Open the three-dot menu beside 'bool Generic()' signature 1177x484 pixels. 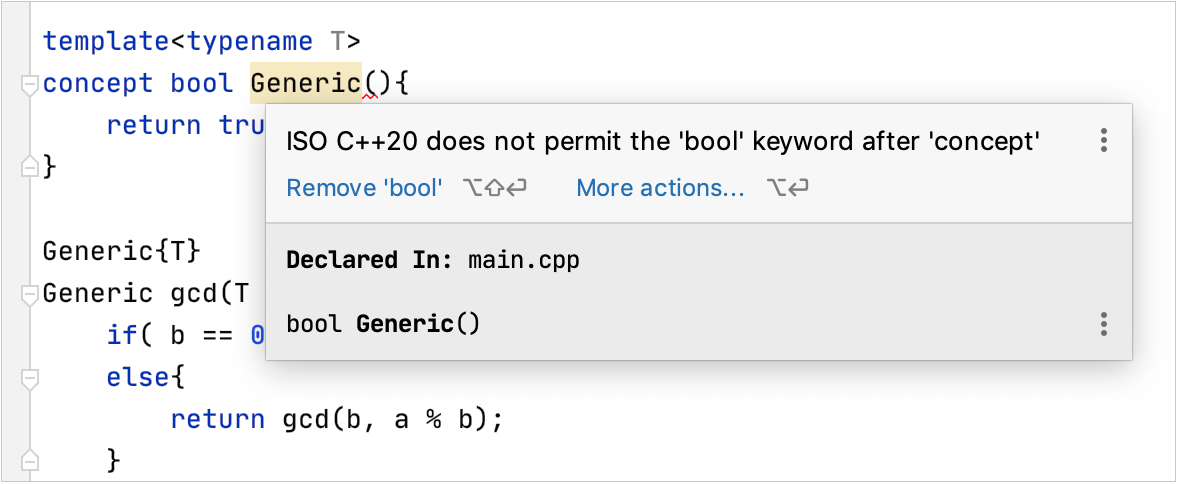click(x=1104, y=324)
